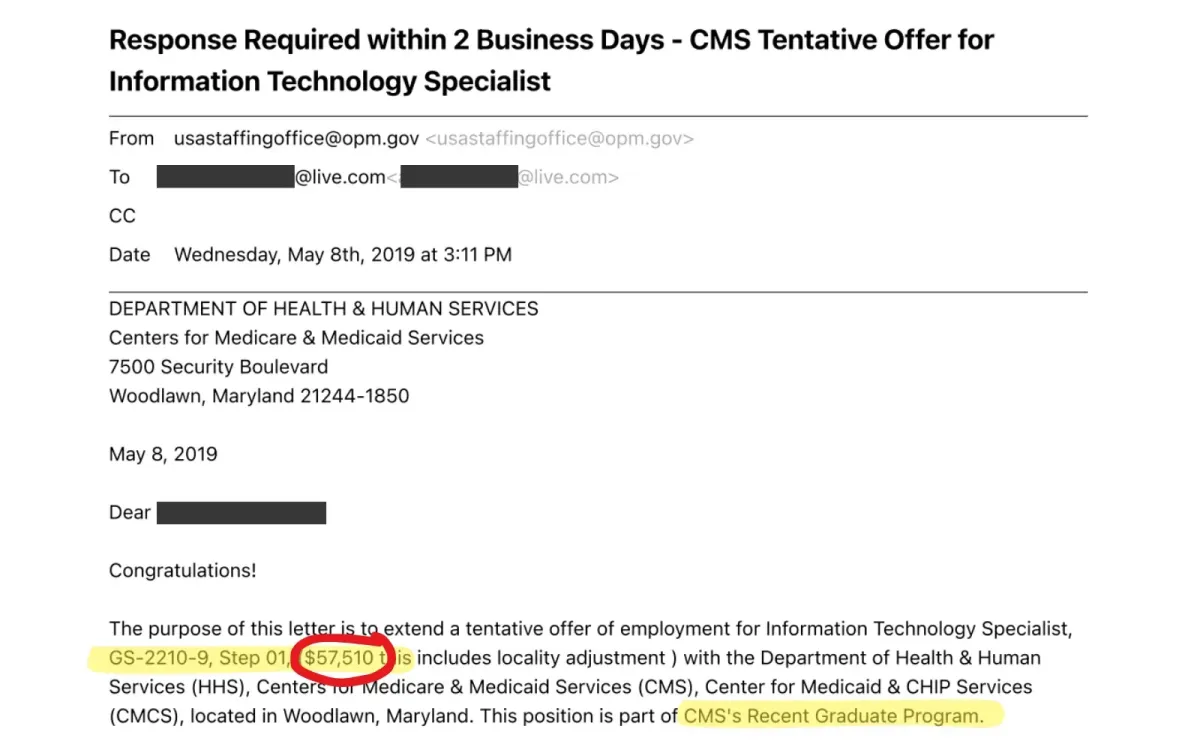
Task: Click the gray sender address in angle brackets
Action: (560, 139)
